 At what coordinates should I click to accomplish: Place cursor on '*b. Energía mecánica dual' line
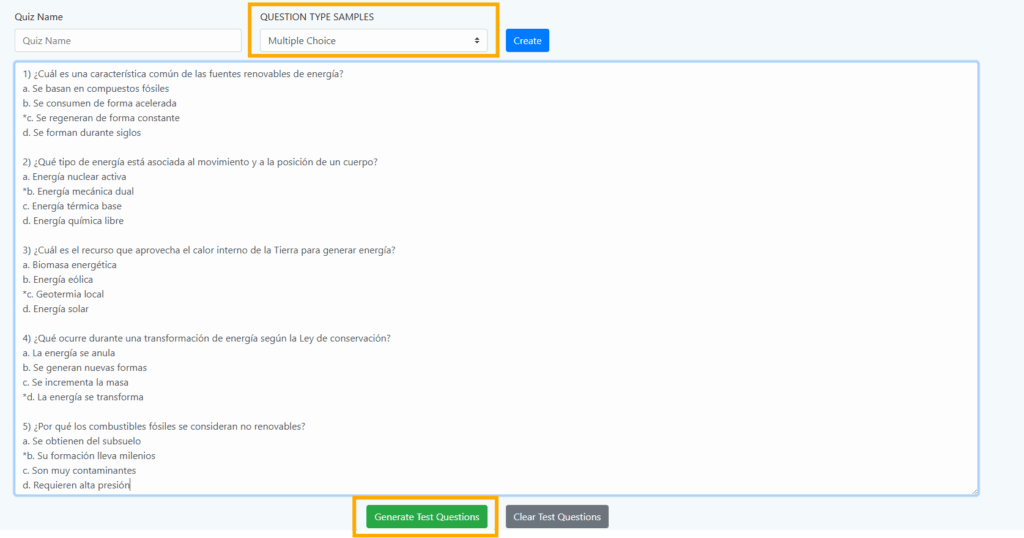[78, 191]
